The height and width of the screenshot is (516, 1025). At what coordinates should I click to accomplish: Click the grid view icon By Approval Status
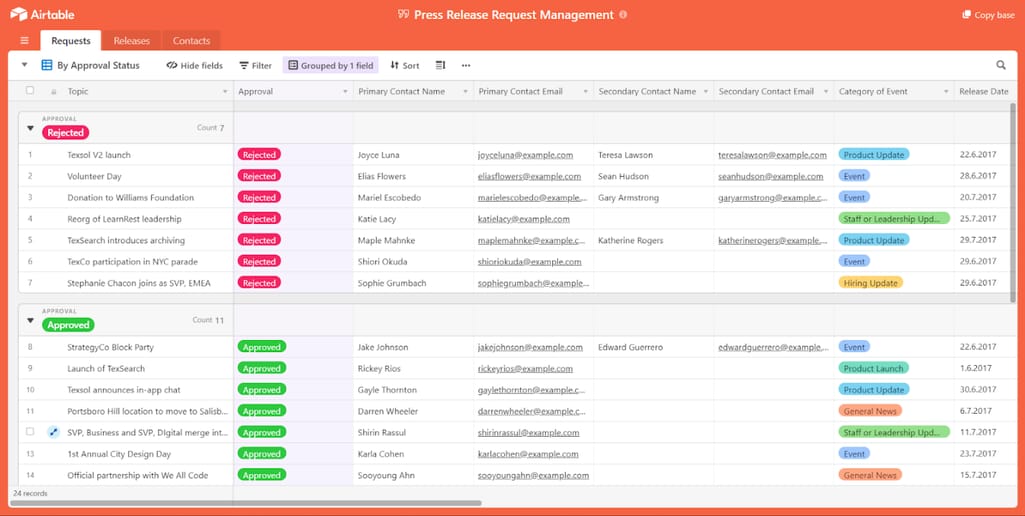click(x=47, y=65)
